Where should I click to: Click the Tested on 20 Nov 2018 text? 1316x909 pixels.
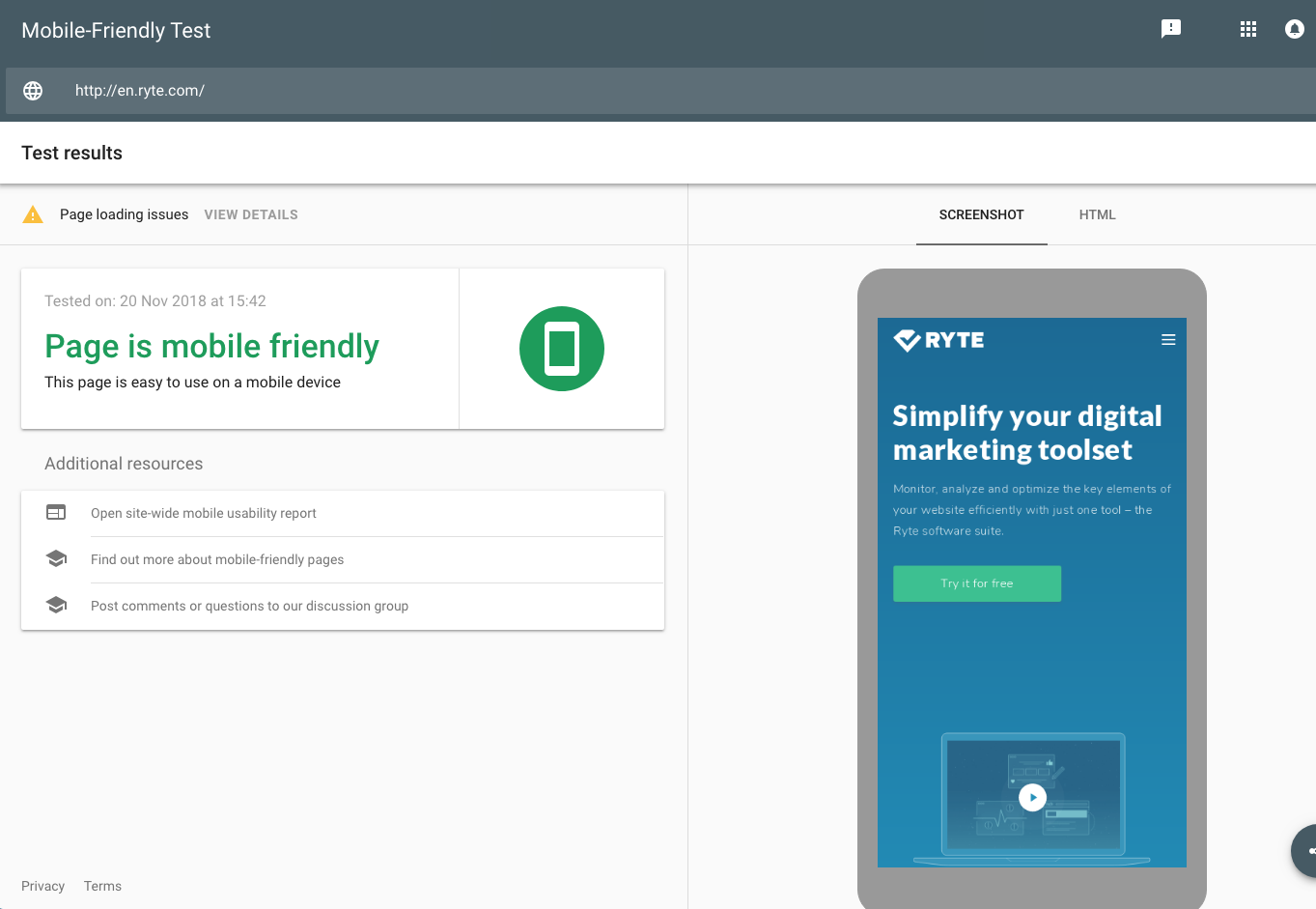coord(155,300)
